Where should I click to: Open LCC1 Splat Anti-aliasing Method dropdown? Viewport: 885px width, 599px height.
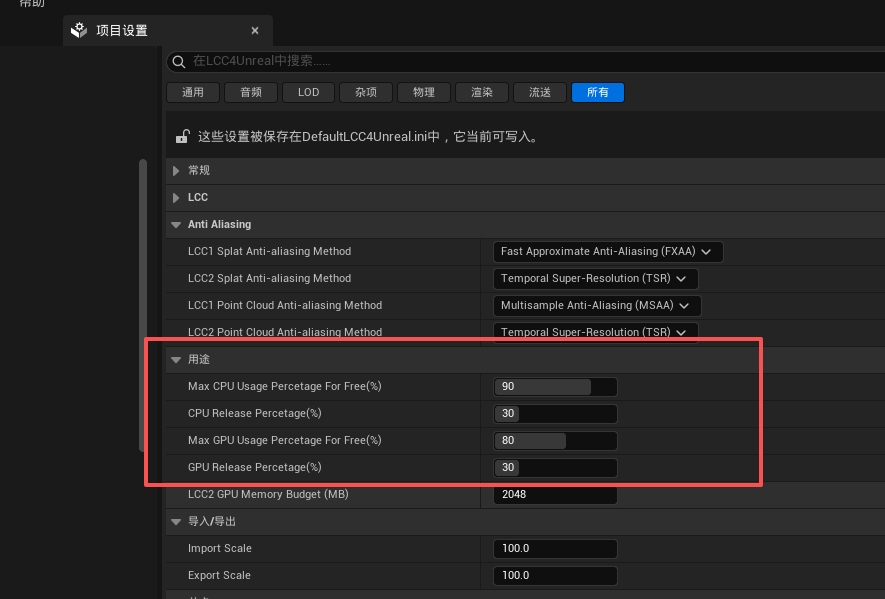pyautogui.click(x=608, y=252)
